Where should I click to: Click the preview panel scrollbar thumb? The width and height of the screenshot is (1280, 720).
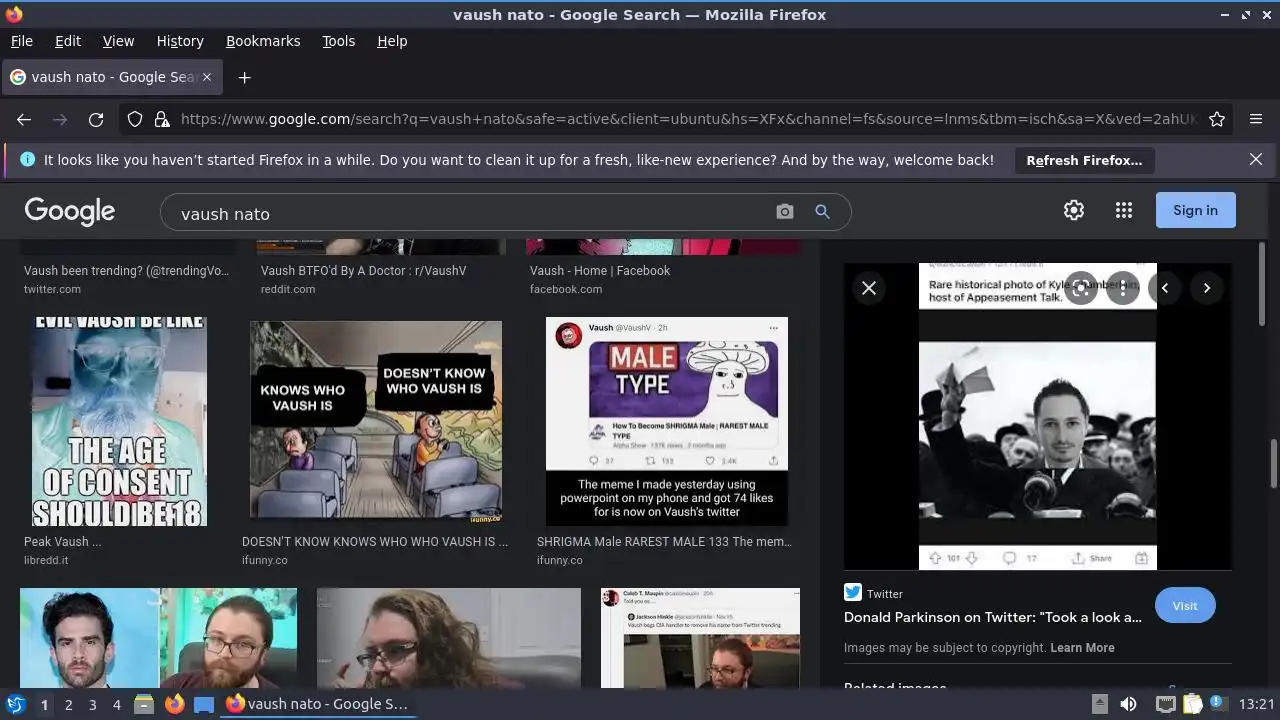1262,284
